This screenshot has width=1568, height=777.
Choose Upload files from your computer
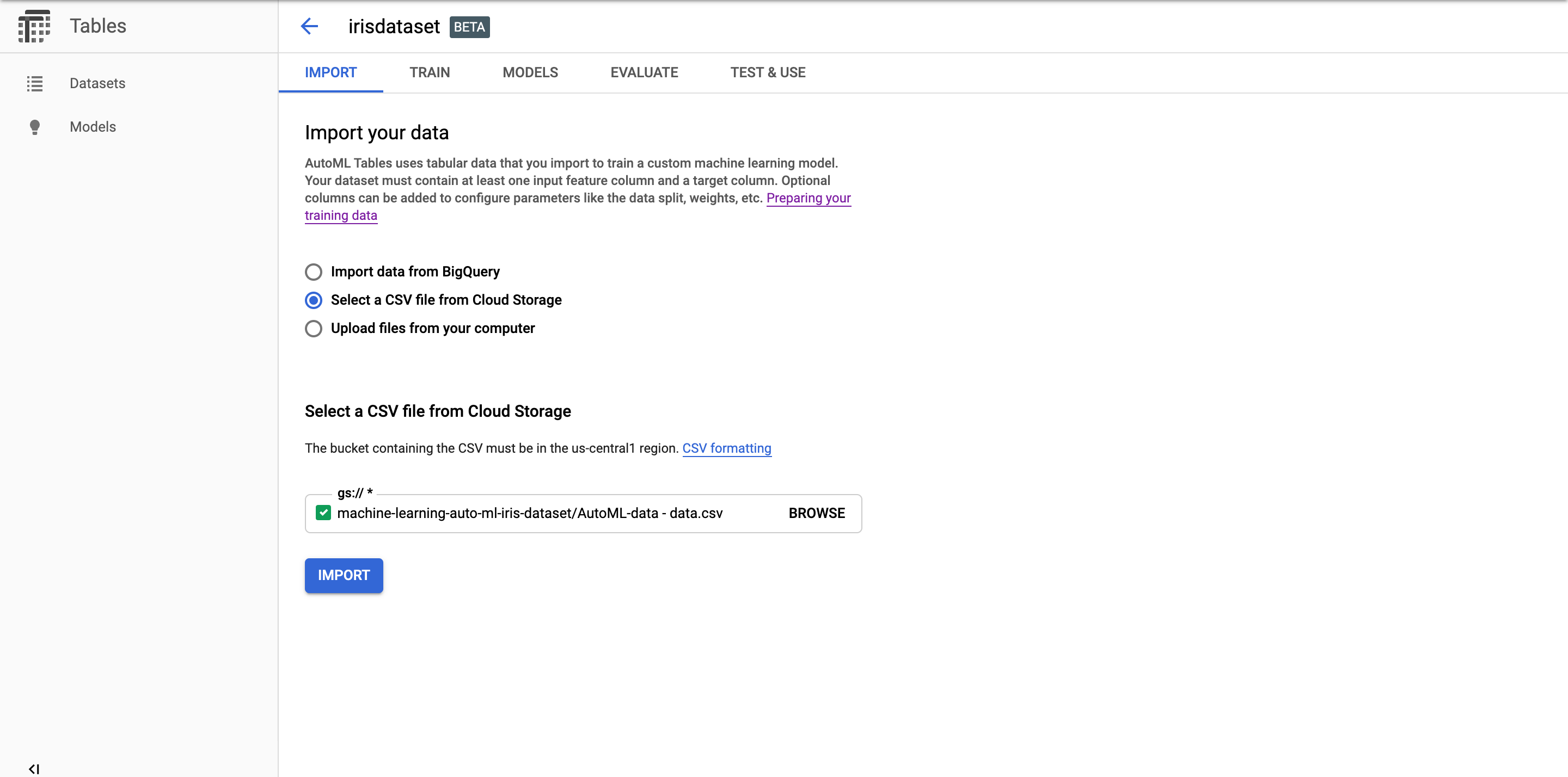coord(314,329)
